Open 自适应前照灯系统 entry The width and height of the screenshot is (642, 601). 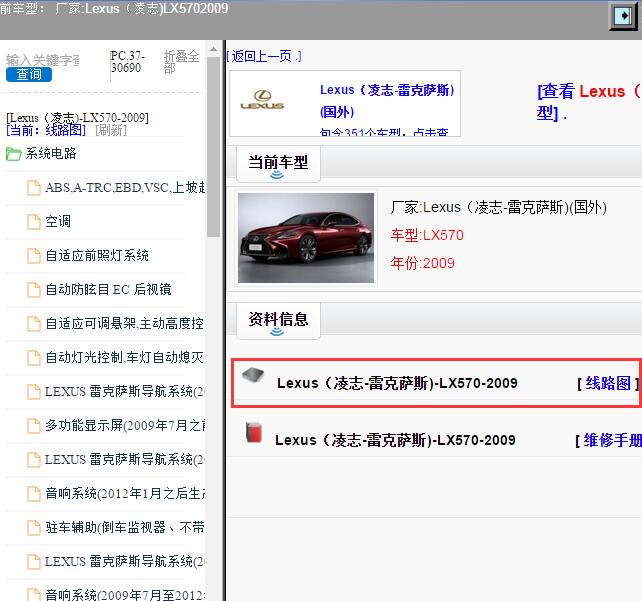97,255
